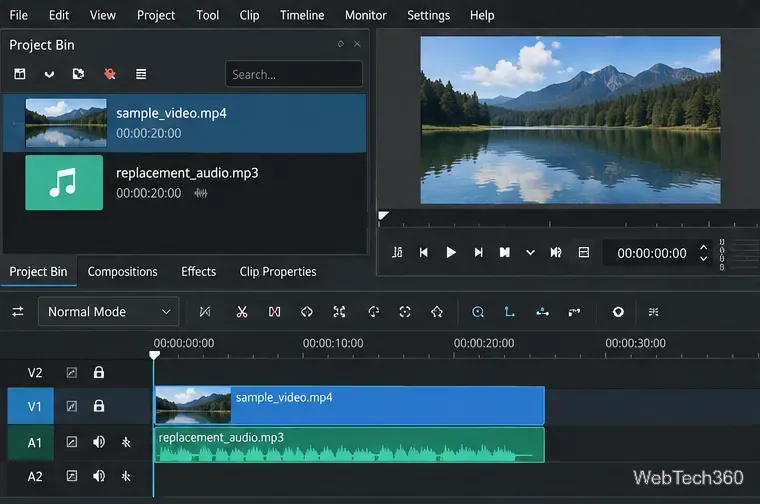Open the View menu

pos(103,16)
